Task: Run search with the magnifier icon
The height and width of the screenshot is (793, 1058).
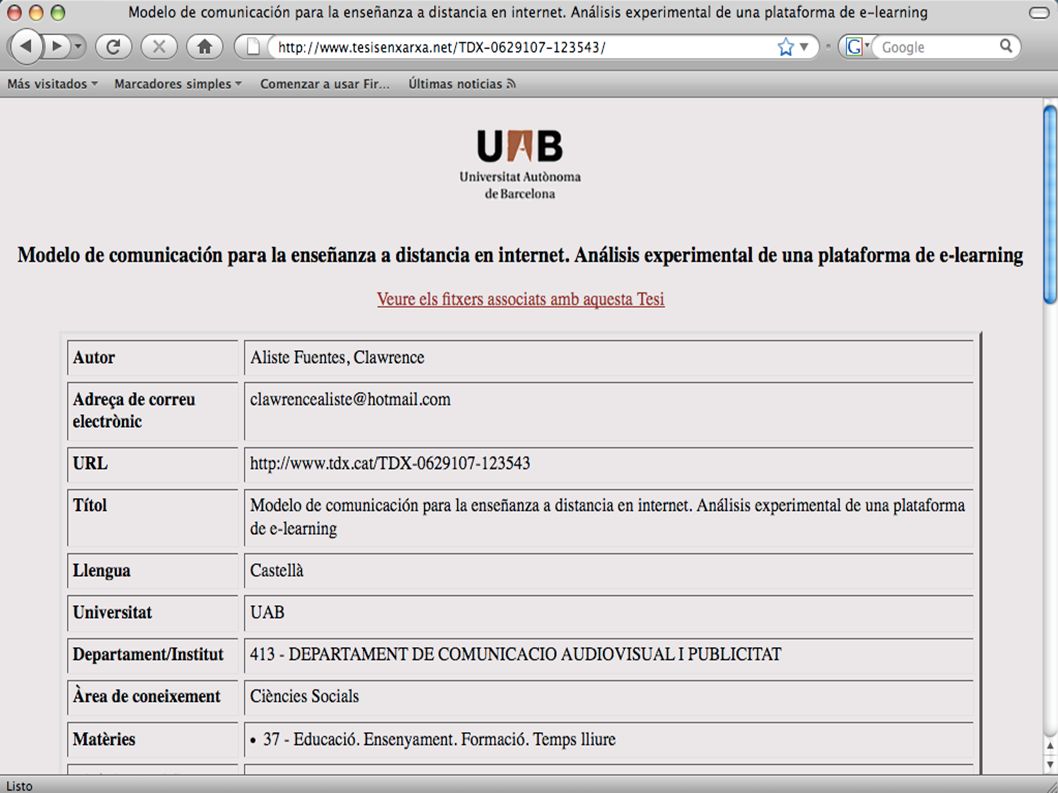Action: pyautogui.click(x=1006, y=46)
